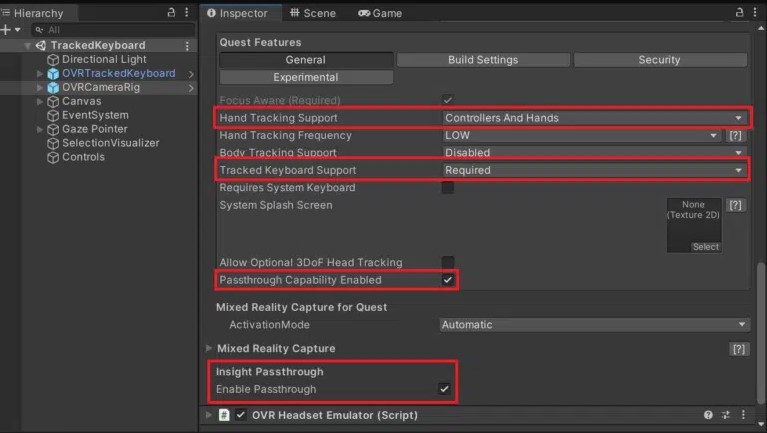The image size is (767, 433).
Task: Click the plus icon to add object in Hierarchy
Action: [x=6, y=30]
